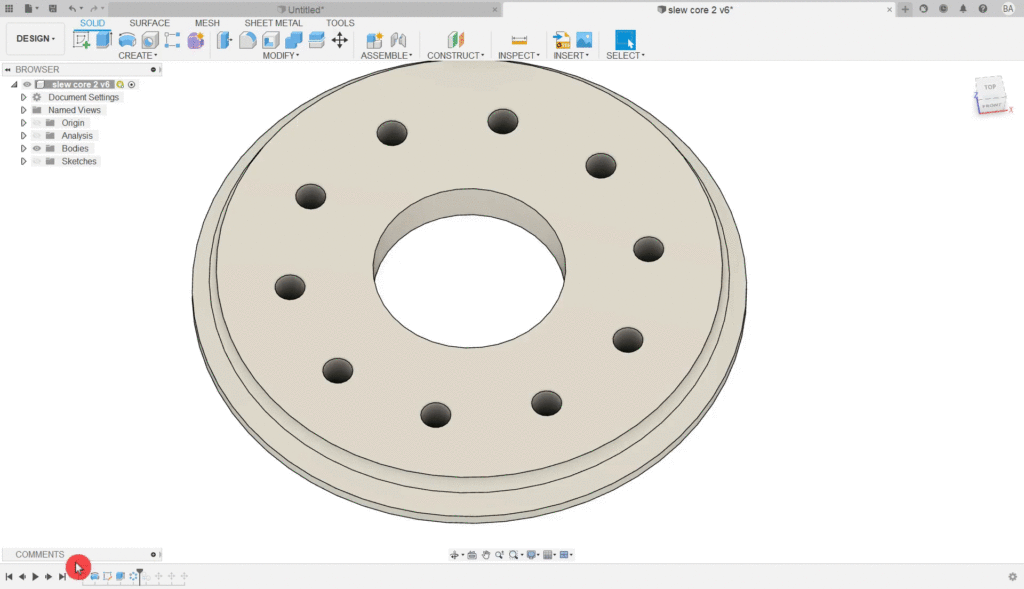Click the timeline position marker
This screenshot has width=1024, height=589.
pos(140,575)
